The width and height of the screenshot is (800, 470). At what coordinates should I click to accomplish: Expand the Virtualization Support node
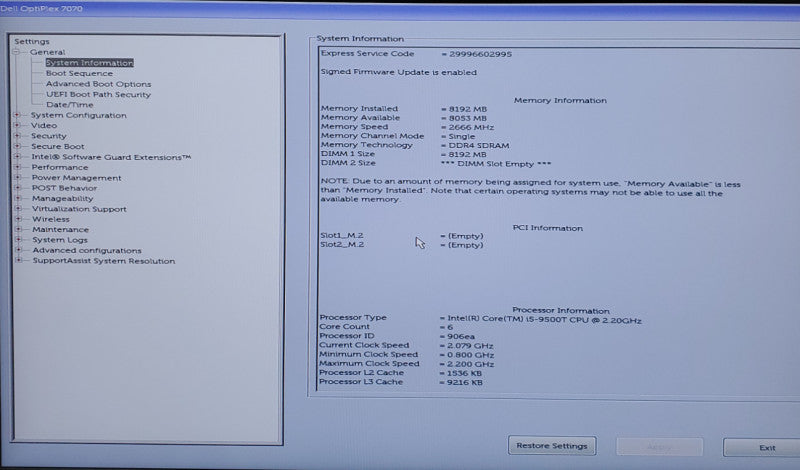coord(18,209)
